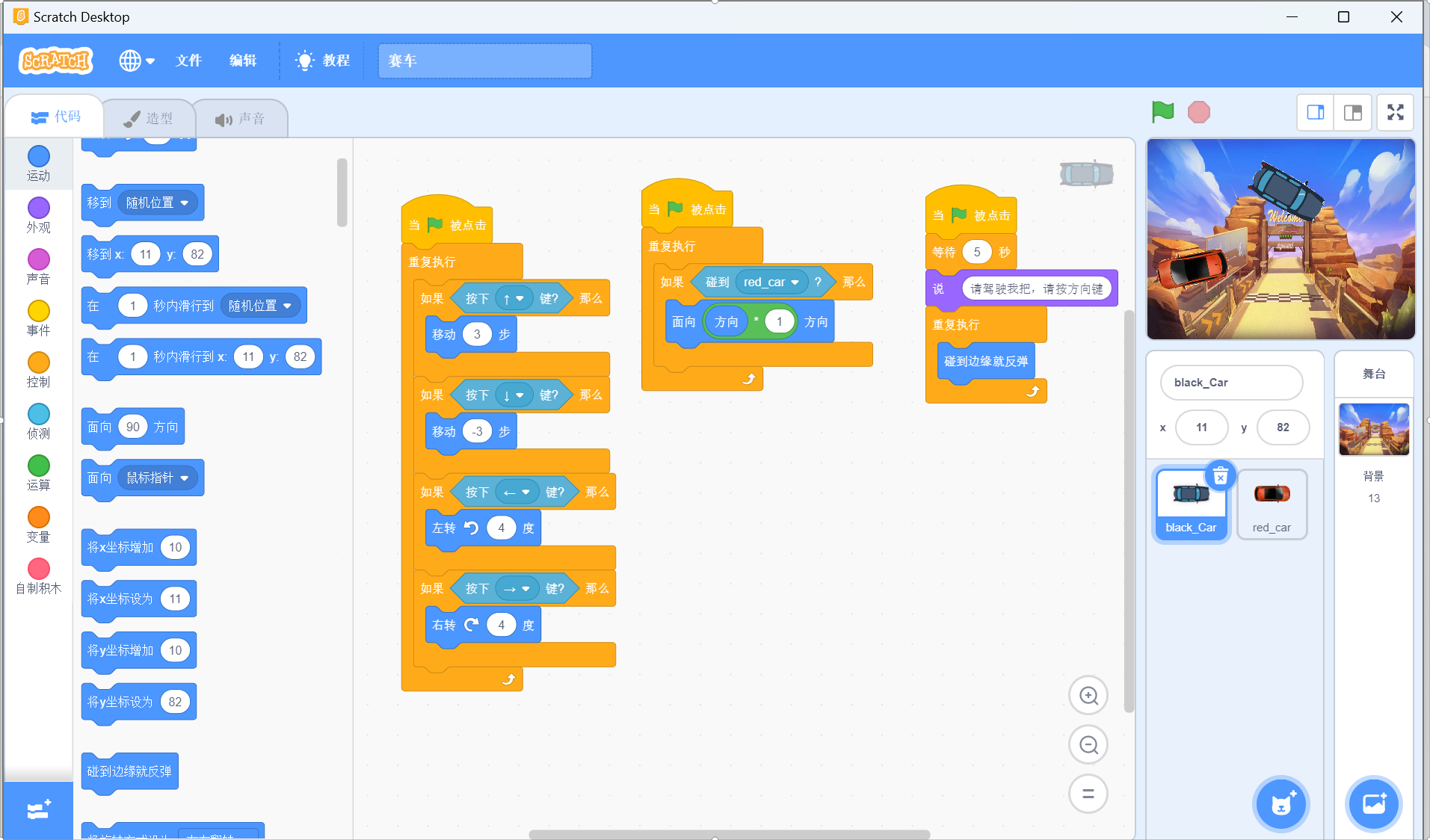Image resolution: width=1430 pixels, height=840 pixels.
Task: Delete the black_Car sprite with trash icon
Action: pos(1221,476)
